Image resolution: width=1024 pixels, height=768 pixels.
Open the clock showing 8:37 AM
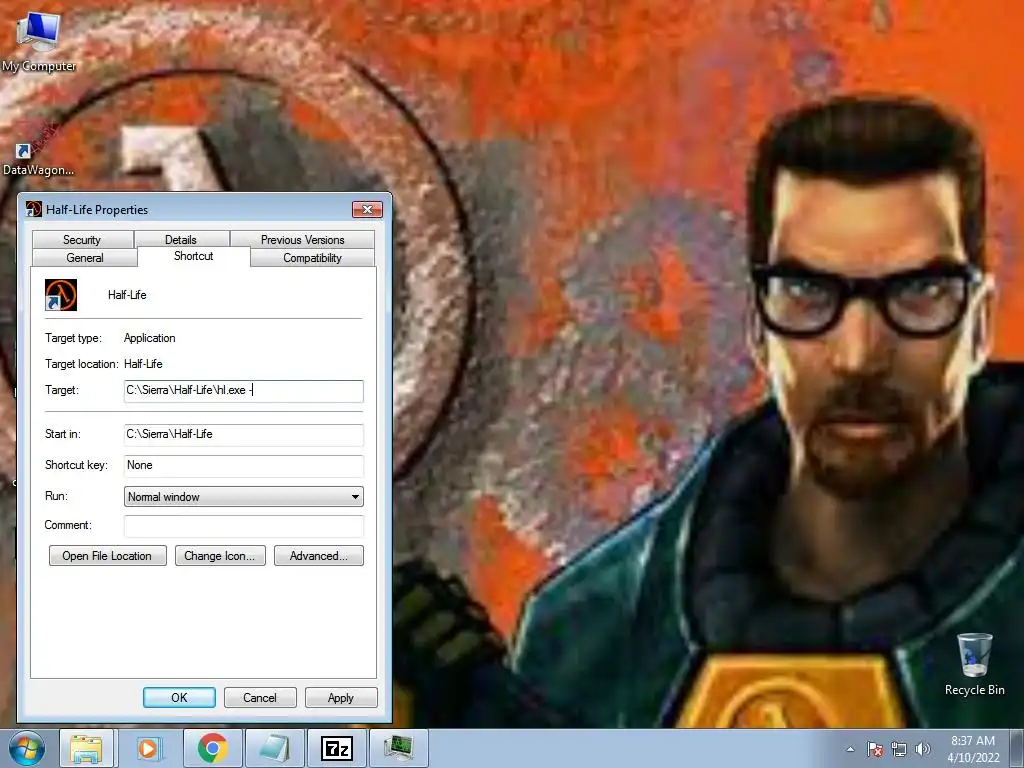click(973, 749)
